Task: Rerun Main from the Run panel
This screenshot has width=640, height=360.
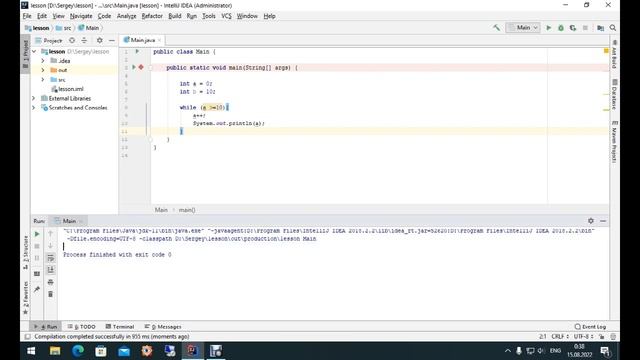Action: pos(37,234)
